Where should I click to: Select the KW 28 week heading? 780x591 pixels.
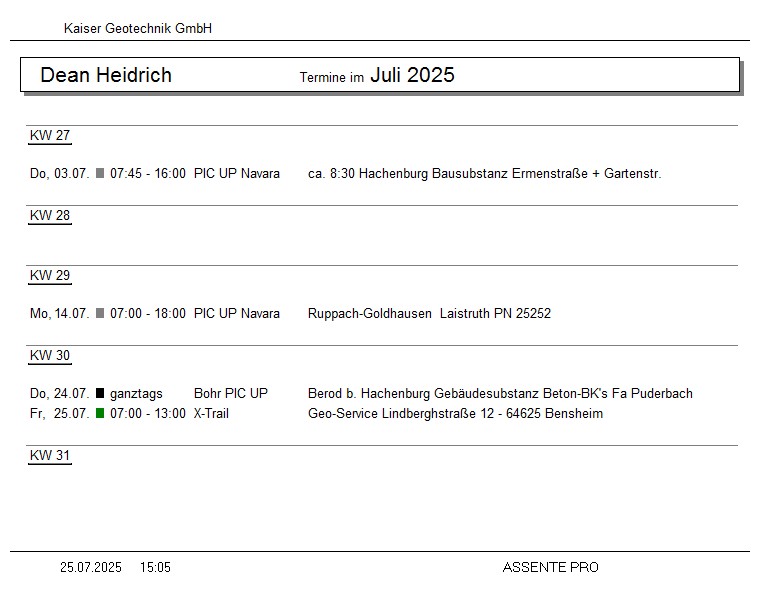click(x=50, y=216)
